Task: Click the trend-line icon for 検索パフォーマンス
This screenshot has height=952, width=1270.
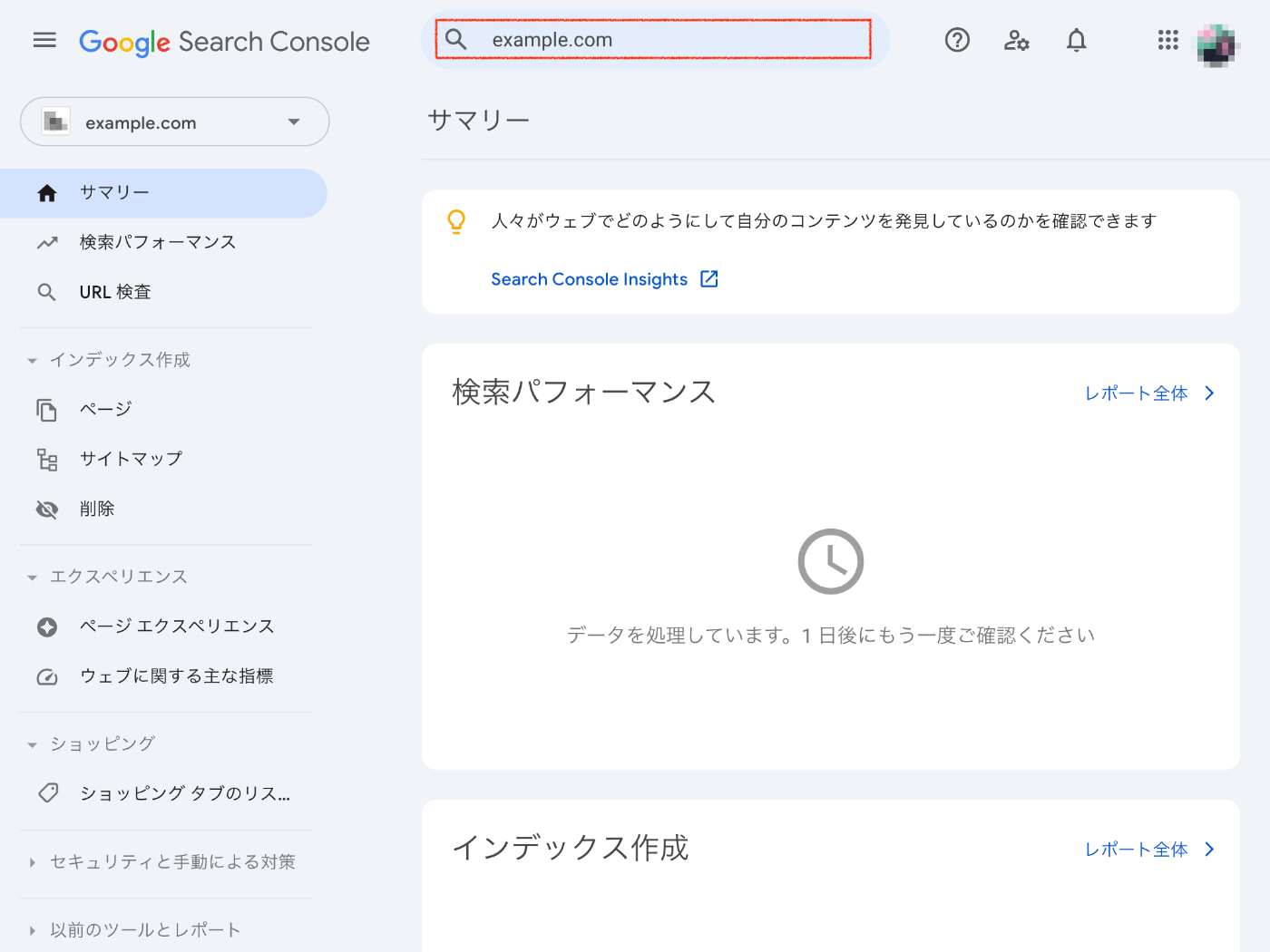Action: [x=47, y=243]
